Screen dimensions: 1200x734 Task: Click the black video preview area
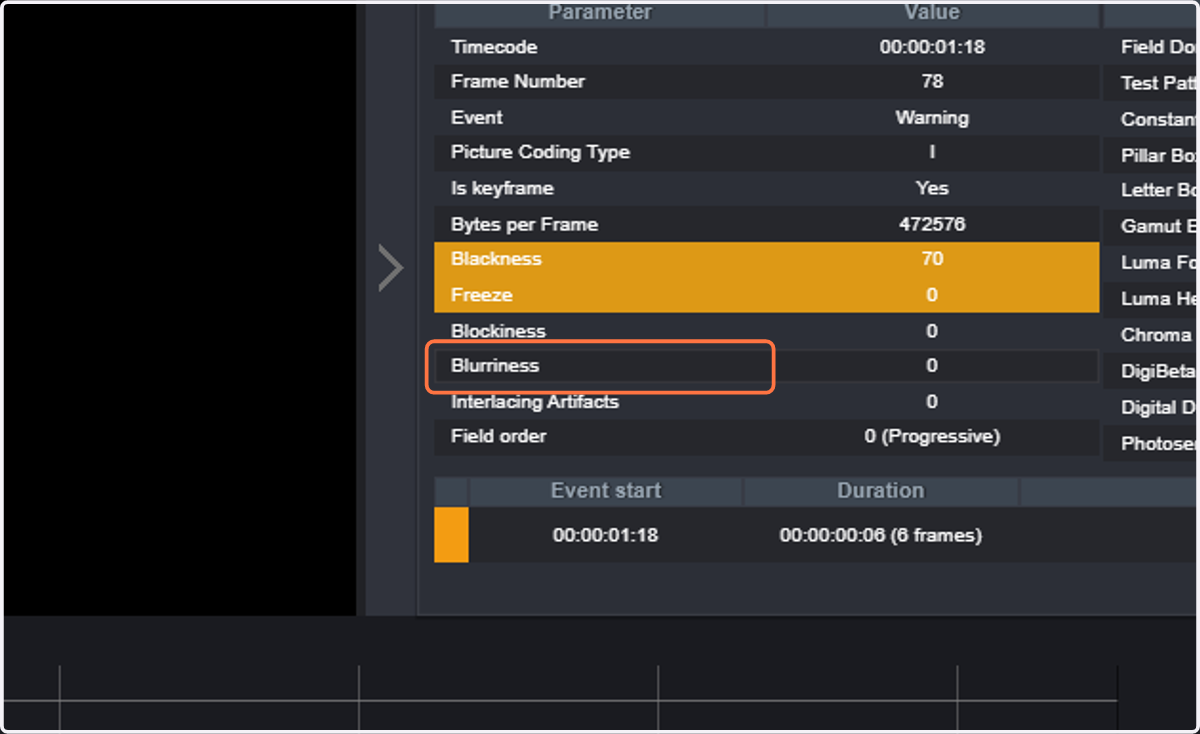tap(180, 310)
